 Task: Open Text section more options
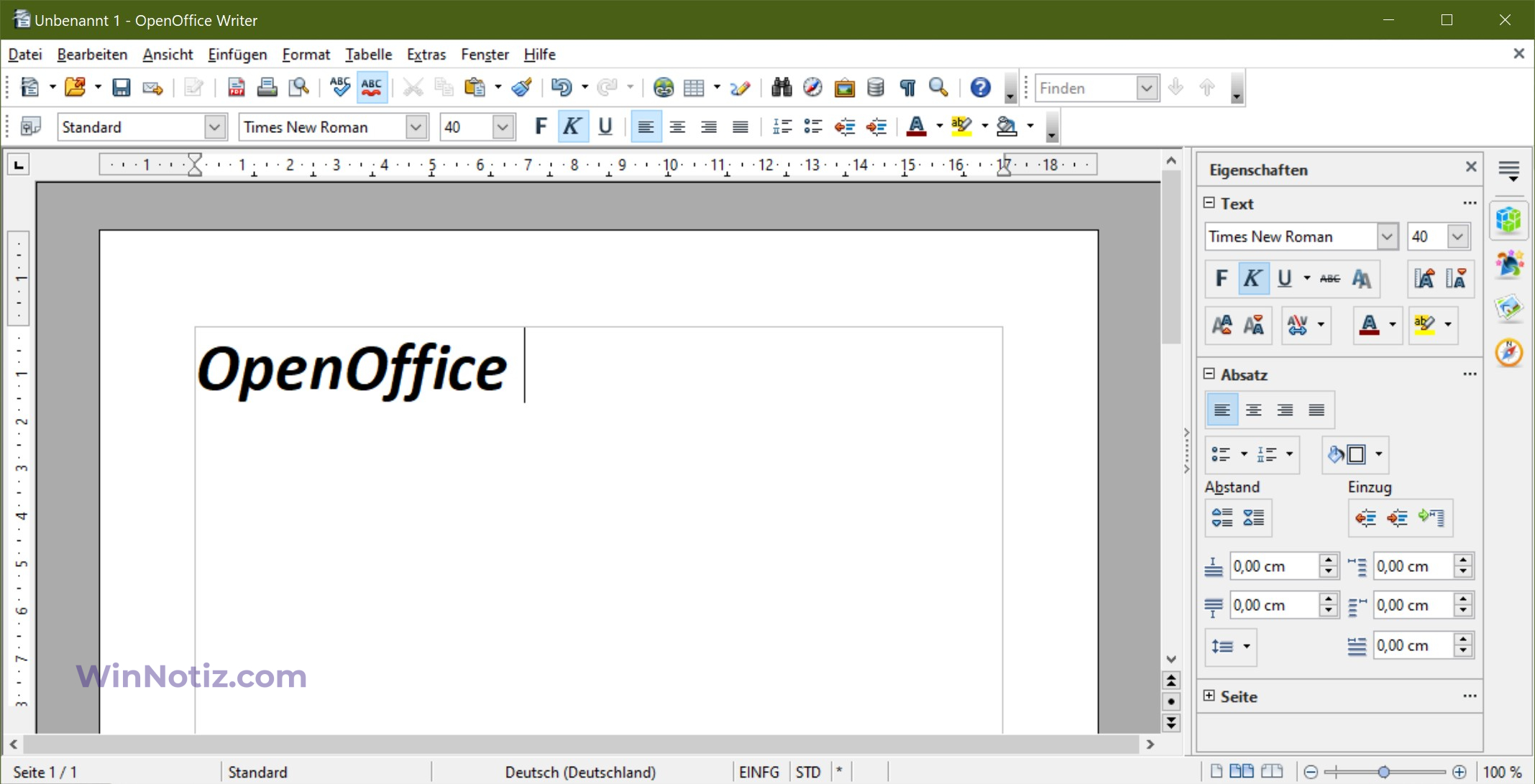(x=1470, y=203)
